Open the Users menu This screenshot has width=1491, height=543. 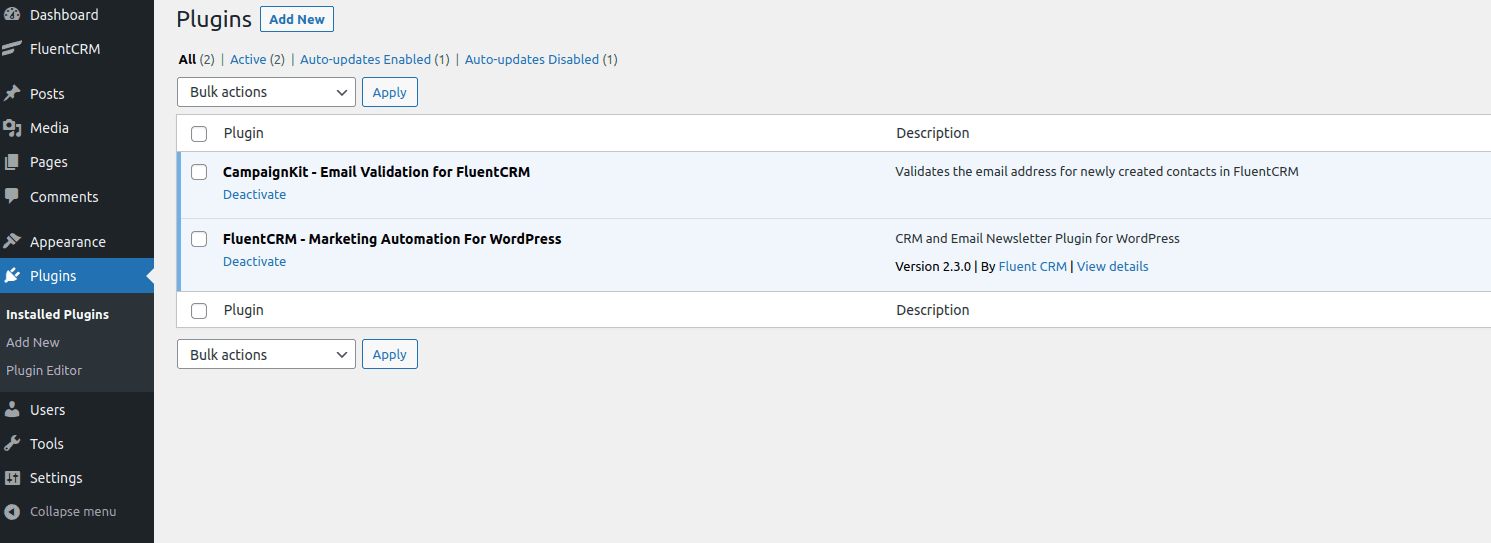77,410
